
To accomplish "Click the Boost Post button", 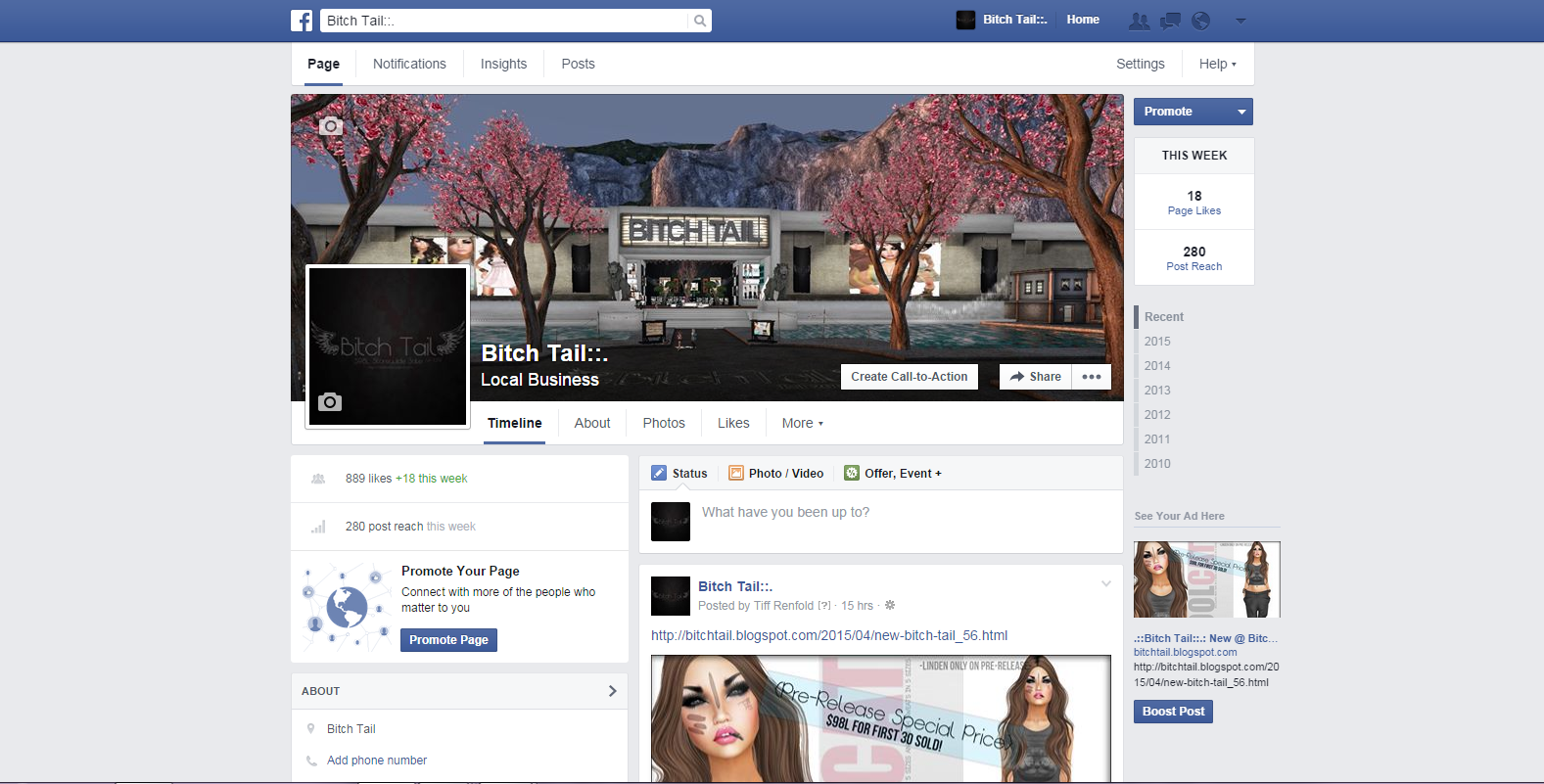I will tap(1173, 712).
